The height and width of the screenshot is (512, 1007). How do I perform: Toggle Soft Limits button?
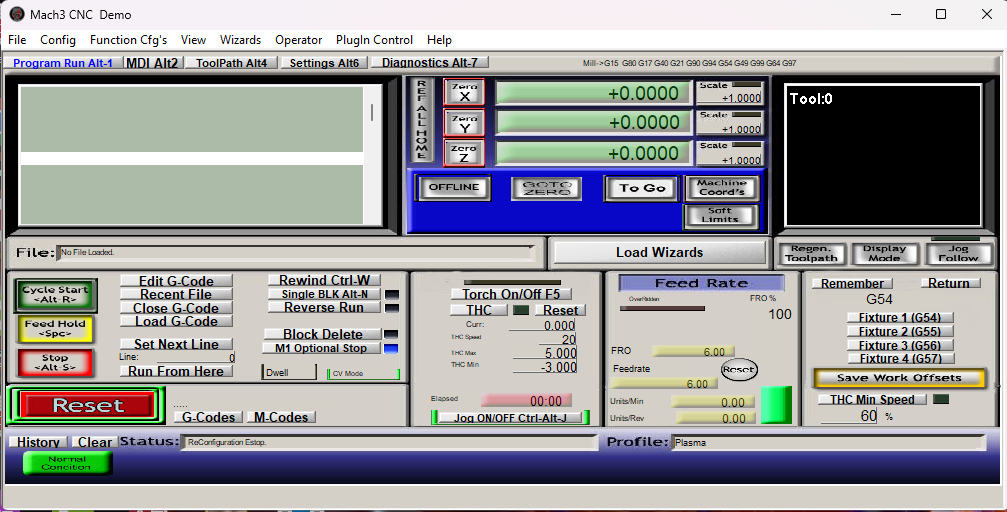(x=721, y=216)
